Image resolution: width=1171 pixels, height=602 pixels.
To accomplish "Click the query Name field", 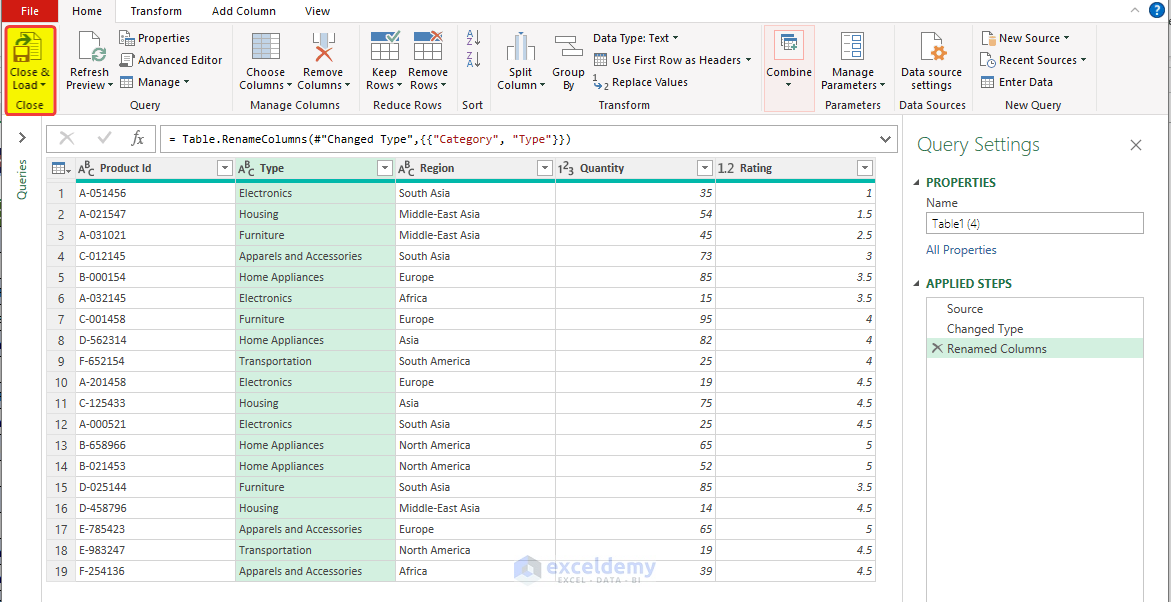I will (1035, 223).
